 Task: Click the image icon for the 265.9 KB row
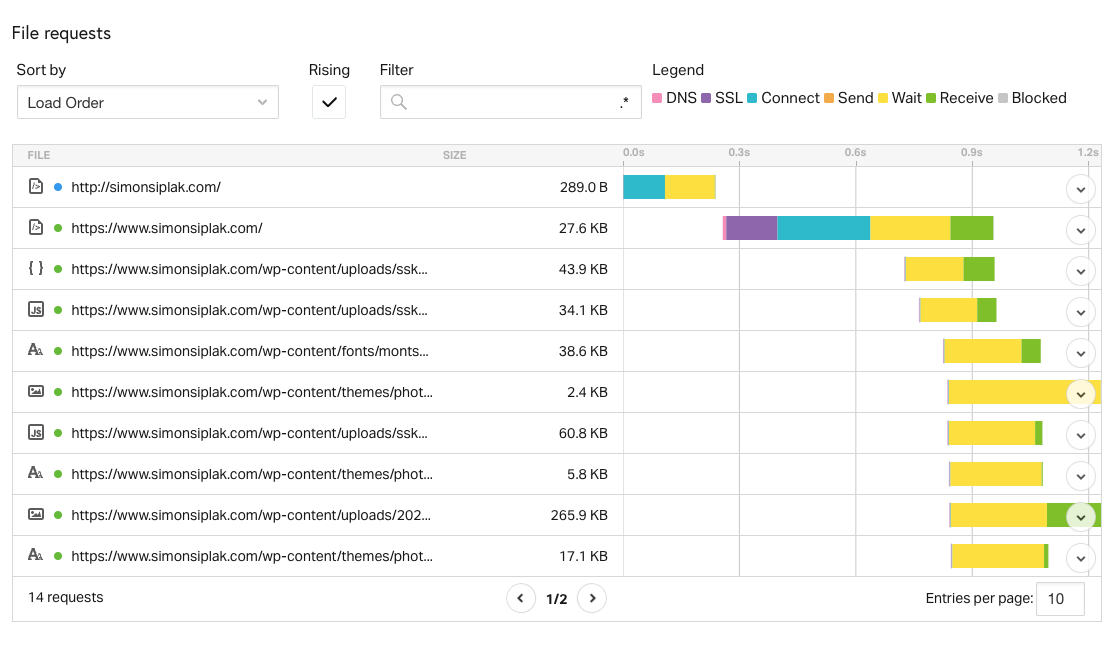[36, 514]
